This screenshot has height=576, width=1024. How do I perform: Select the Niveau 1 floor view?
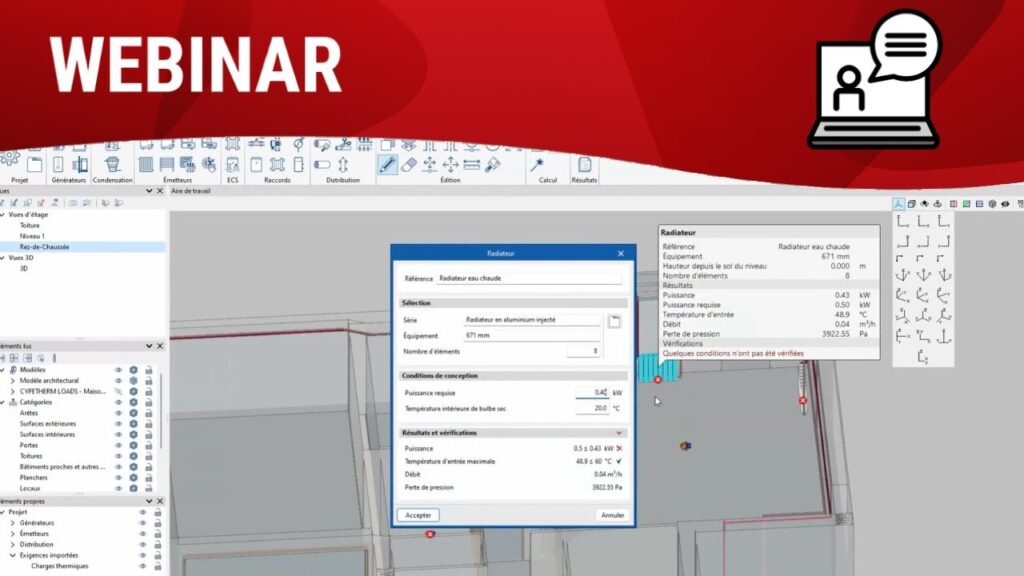[31, 236]
